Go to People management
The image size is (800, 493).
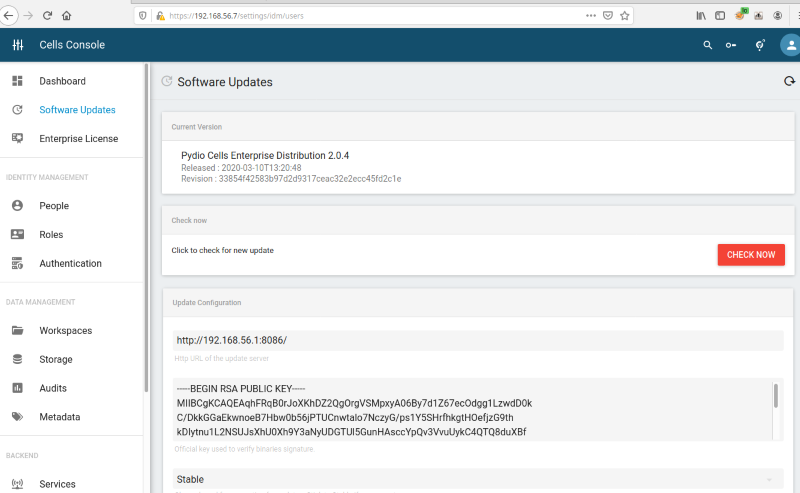pyautogui.click(x=54, y=206)
